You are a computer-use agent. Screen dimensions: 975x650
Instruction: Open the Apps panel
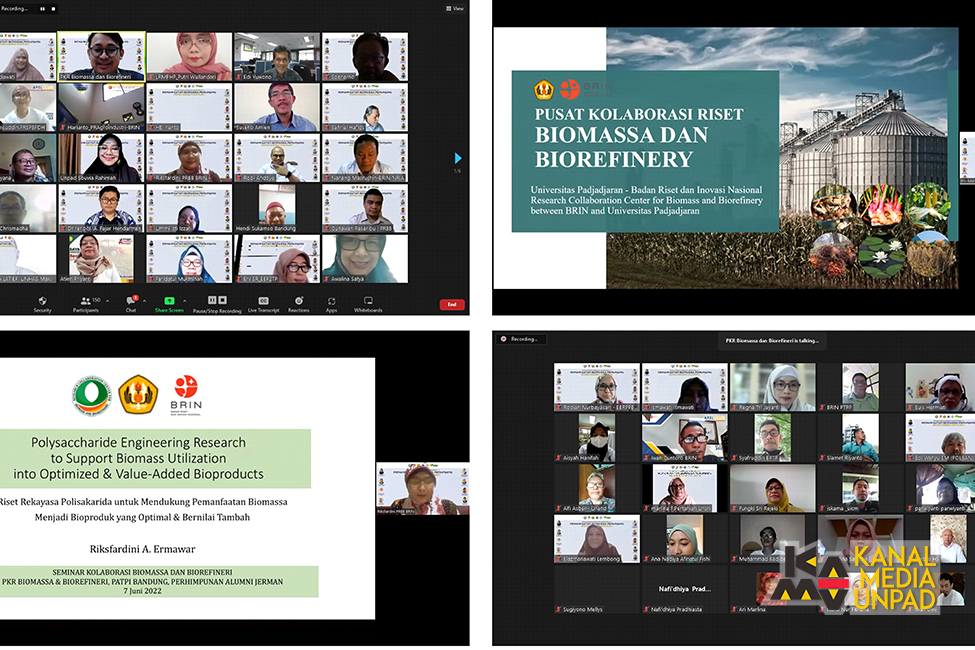331,303
